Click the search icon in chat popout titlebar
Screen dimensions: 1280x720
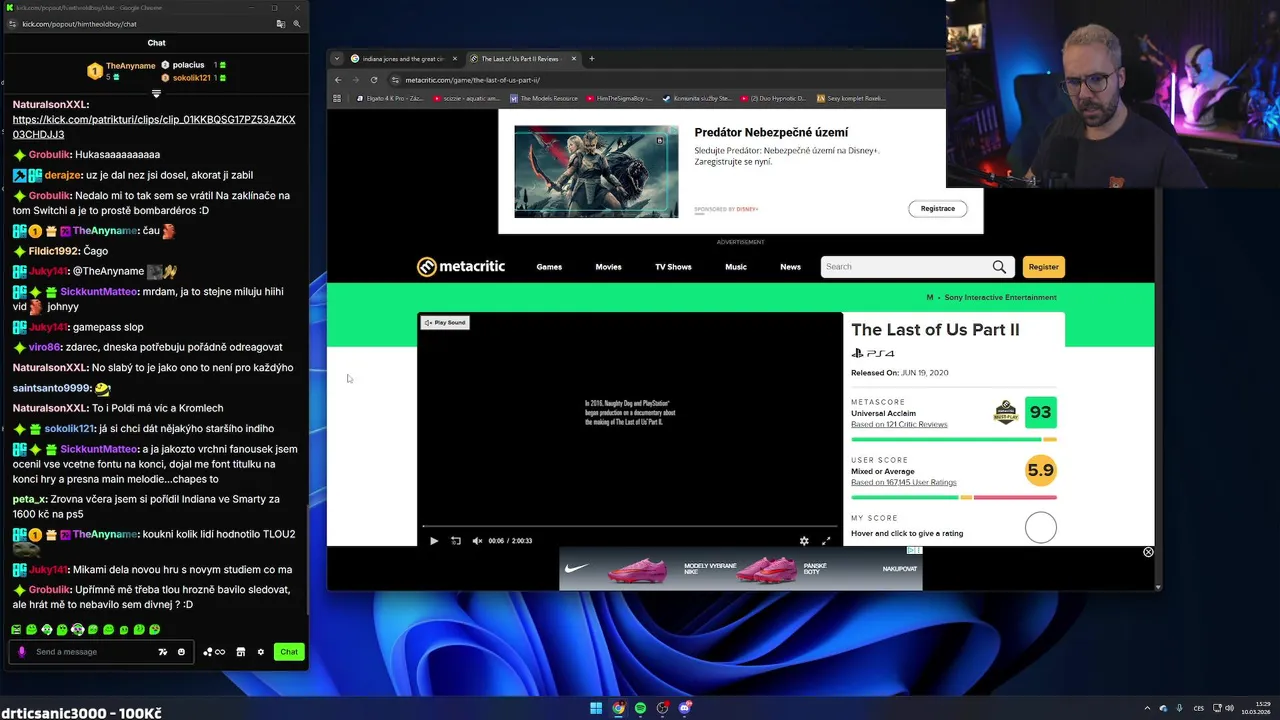tap(297, 24)
